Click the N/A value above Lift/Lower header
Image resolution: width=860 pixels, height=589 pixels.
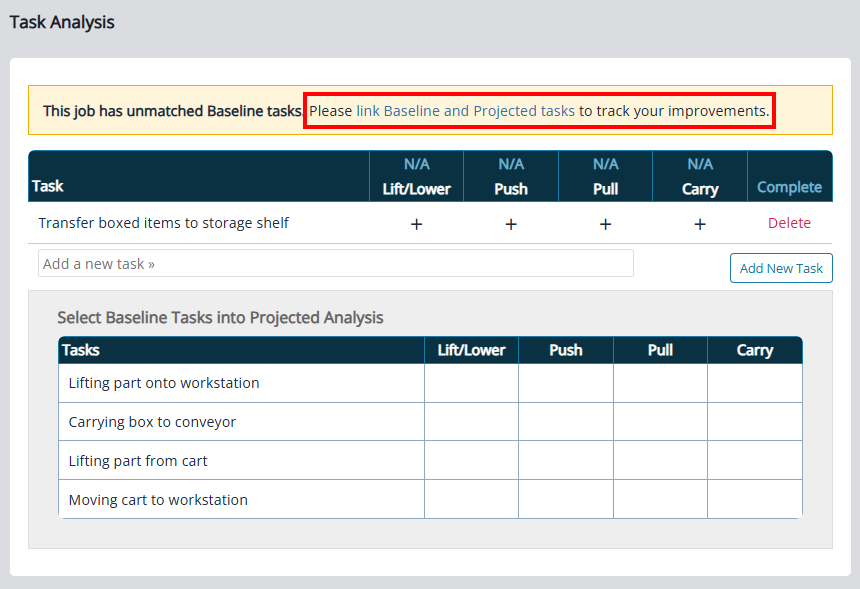click(x=417, y=164)
